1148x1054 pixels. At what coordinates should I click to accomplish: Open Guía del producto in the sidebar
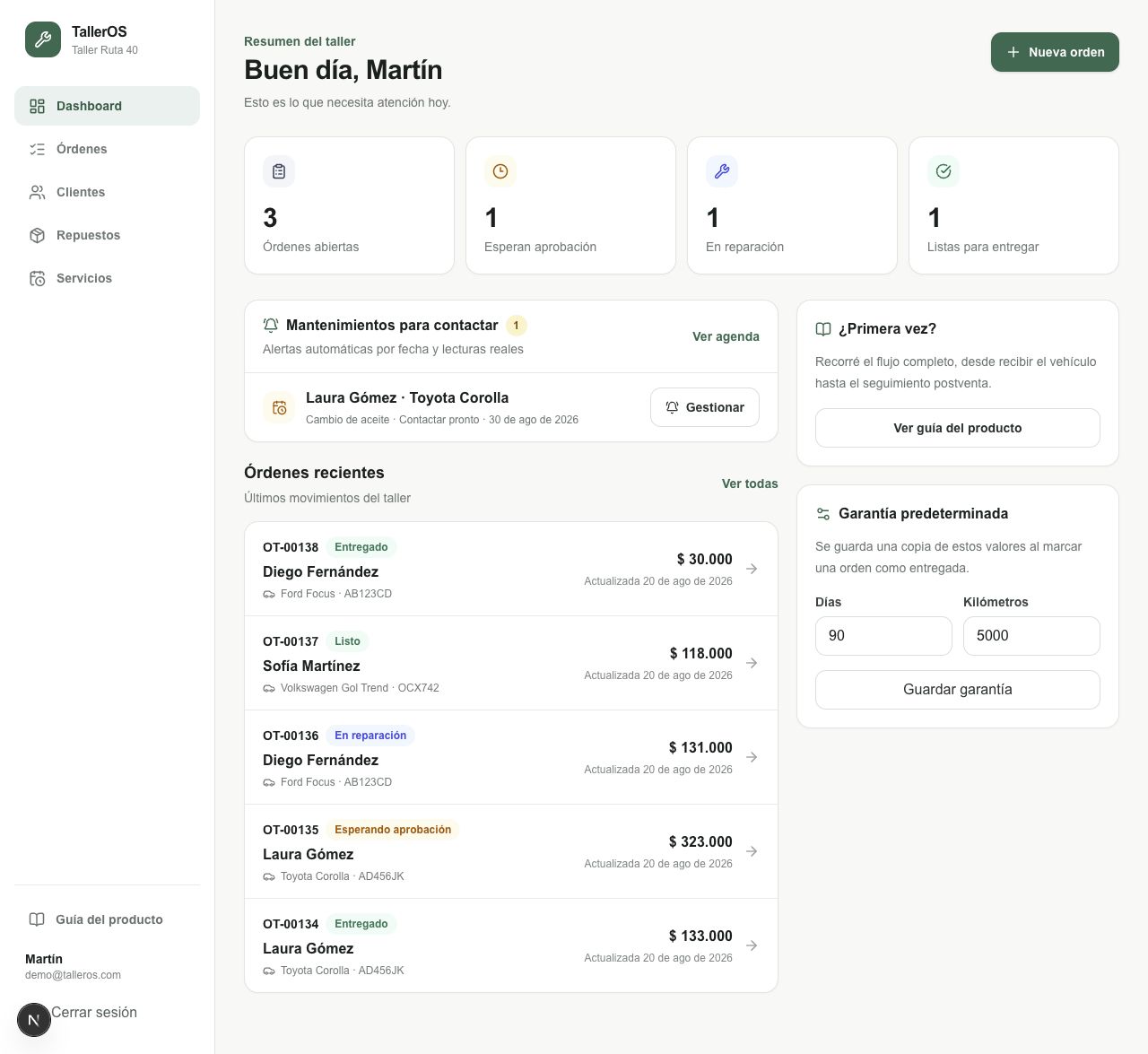107,919
